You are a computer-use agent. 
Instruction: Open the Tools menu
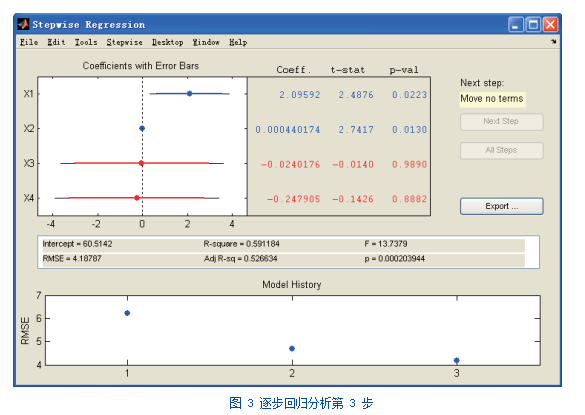coord(86,42)
